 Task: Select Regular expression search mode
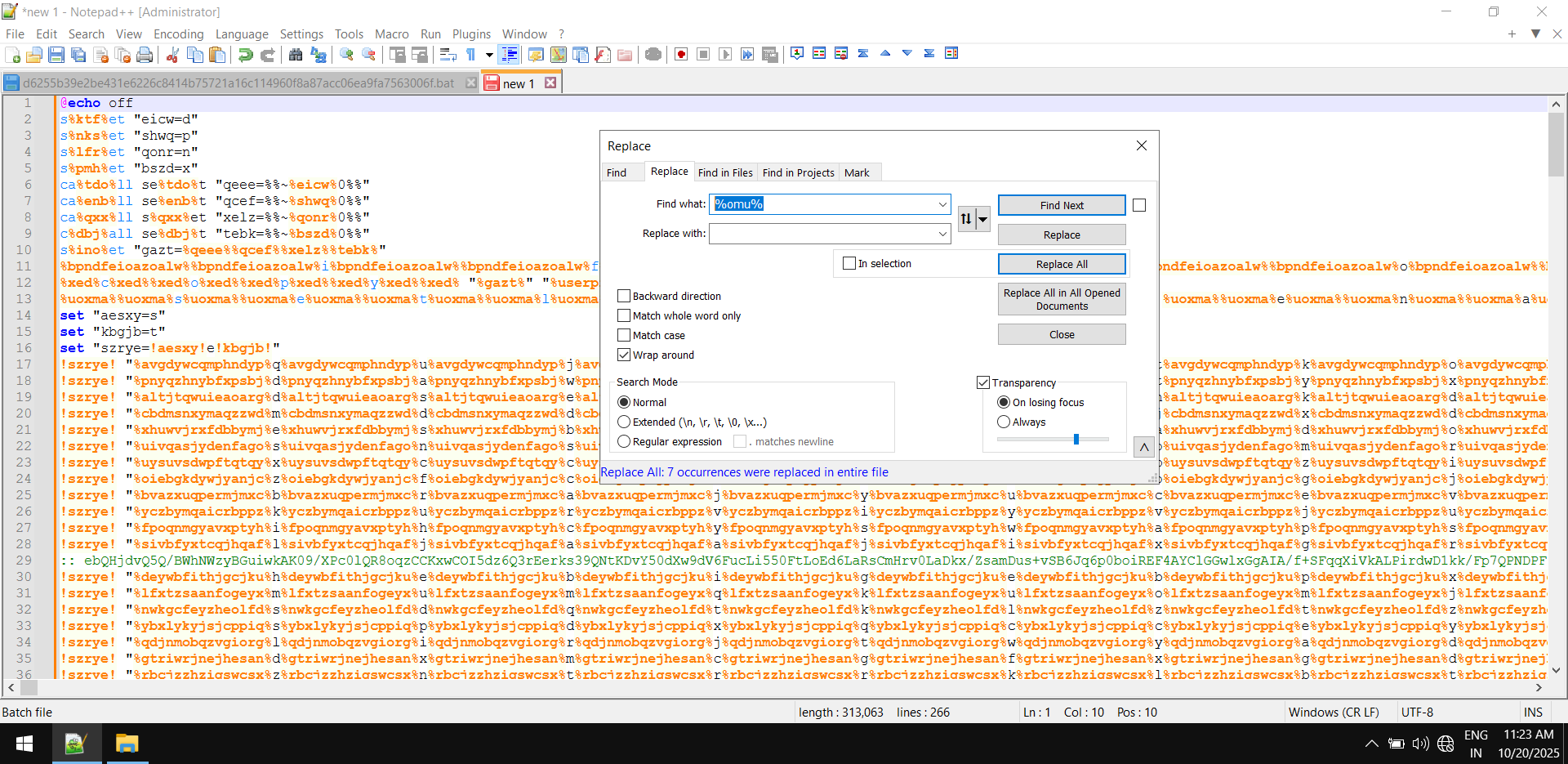click(x=625, y=441)
